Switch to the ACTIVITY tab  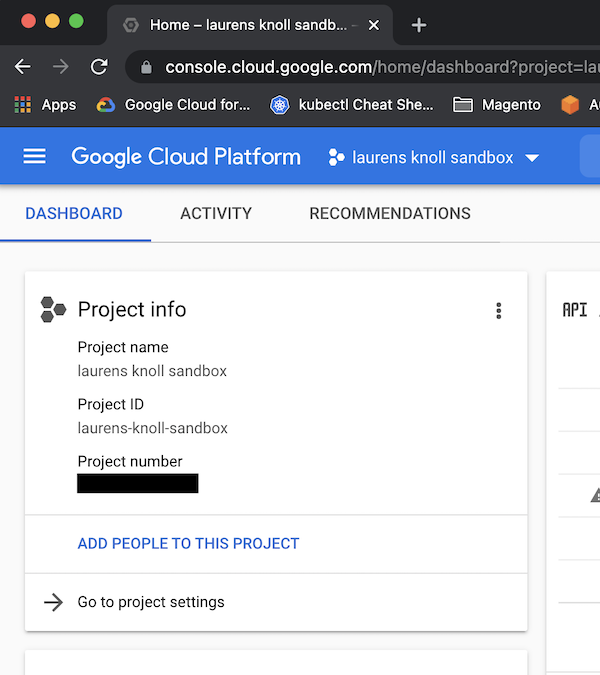(x=216, y=214)
